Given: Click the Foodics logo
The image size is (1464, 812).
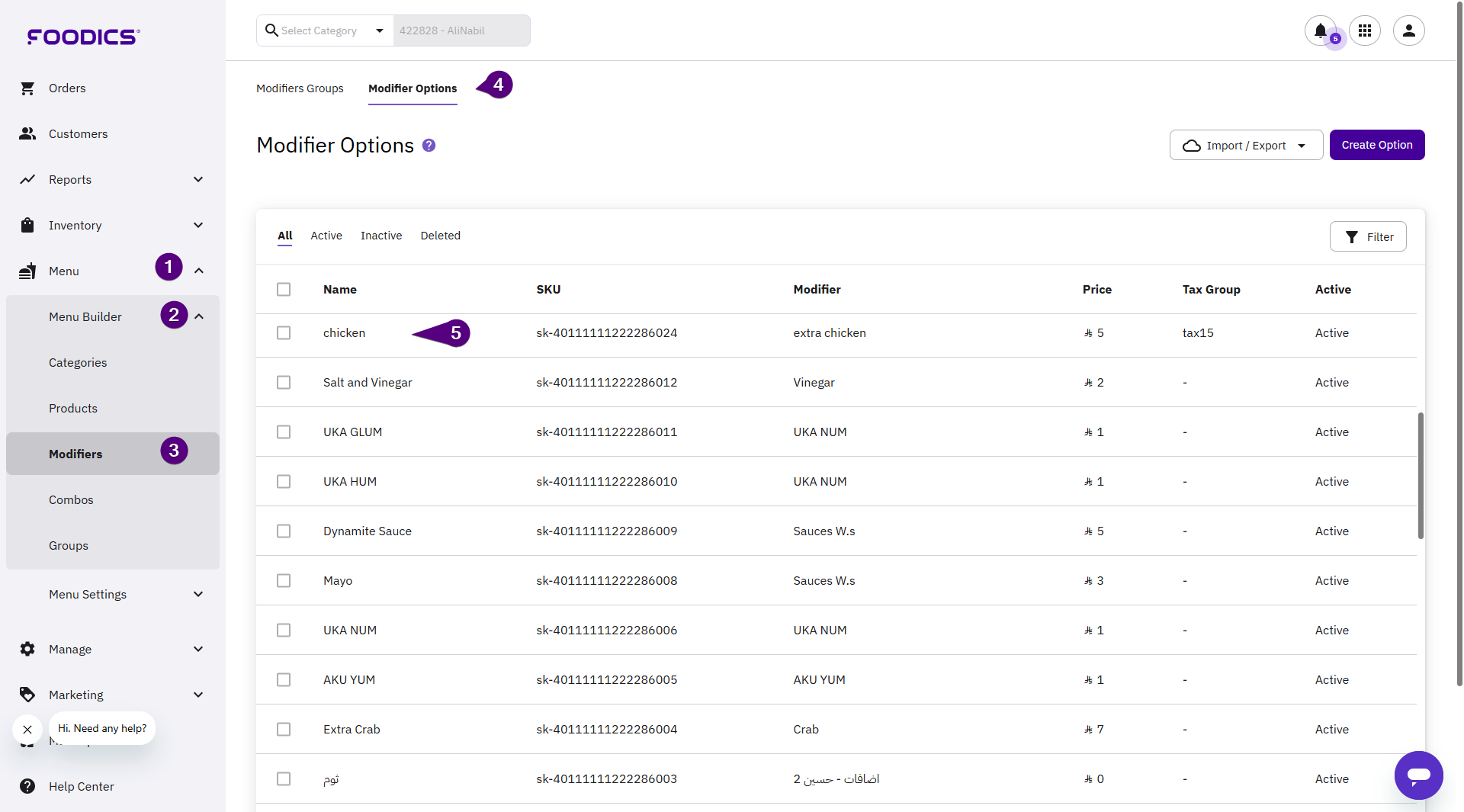Looking at the screenshot, I should (84, 37).
